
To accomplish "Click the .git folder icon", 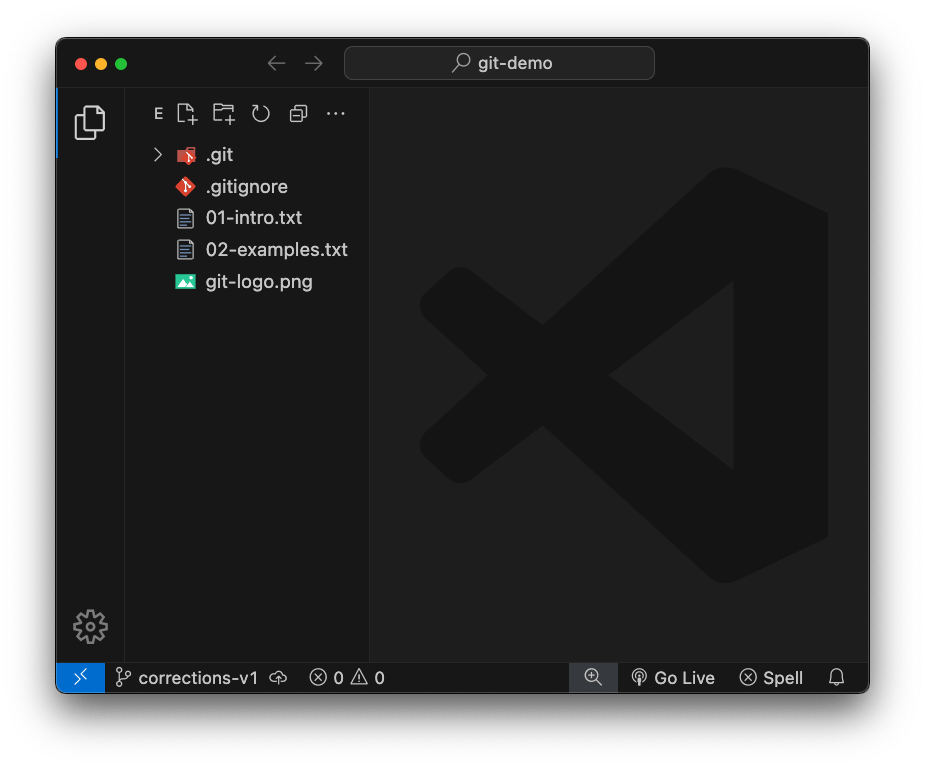I will click(186, 155).
